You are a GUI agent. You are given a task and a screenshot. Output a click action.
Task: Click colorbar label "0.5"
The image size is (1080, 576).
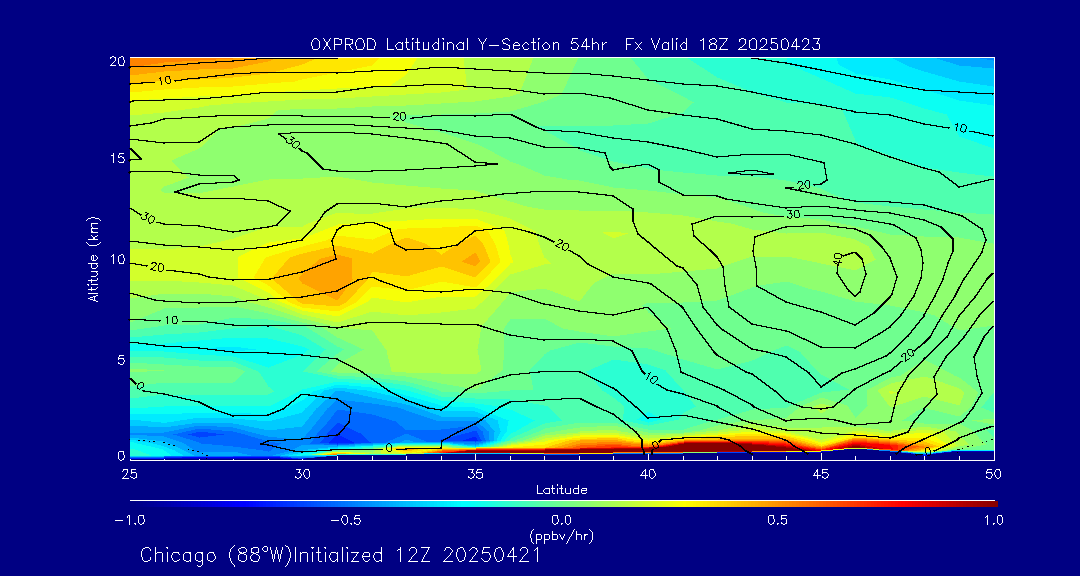click(x=778, y=520)
